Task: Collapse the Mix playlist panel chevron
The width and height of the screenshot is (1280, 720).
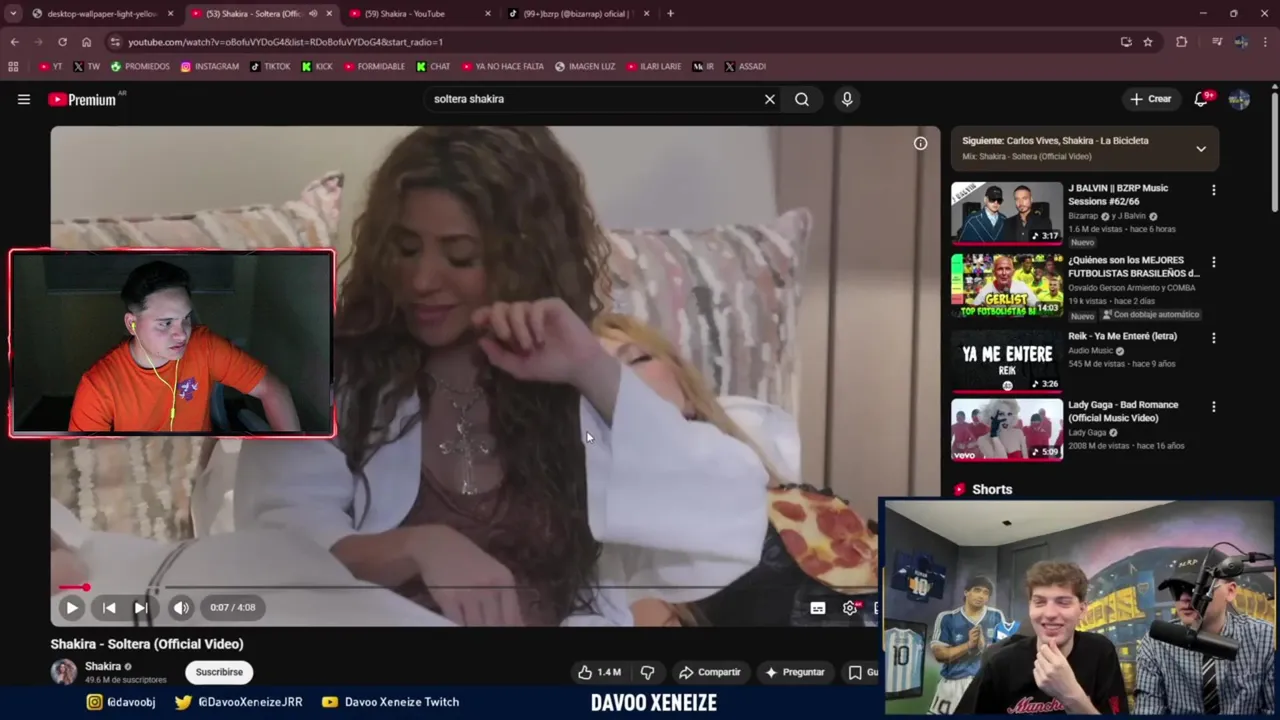Action: click(1201, 148)
